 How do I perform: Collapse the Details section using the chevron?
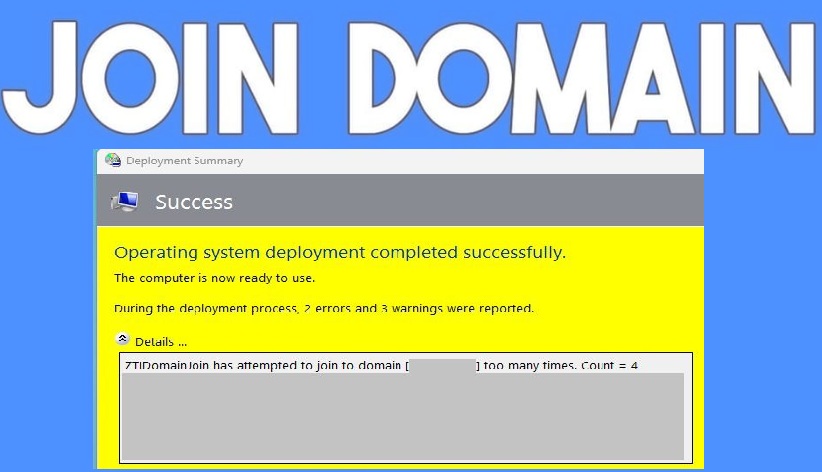123,340
